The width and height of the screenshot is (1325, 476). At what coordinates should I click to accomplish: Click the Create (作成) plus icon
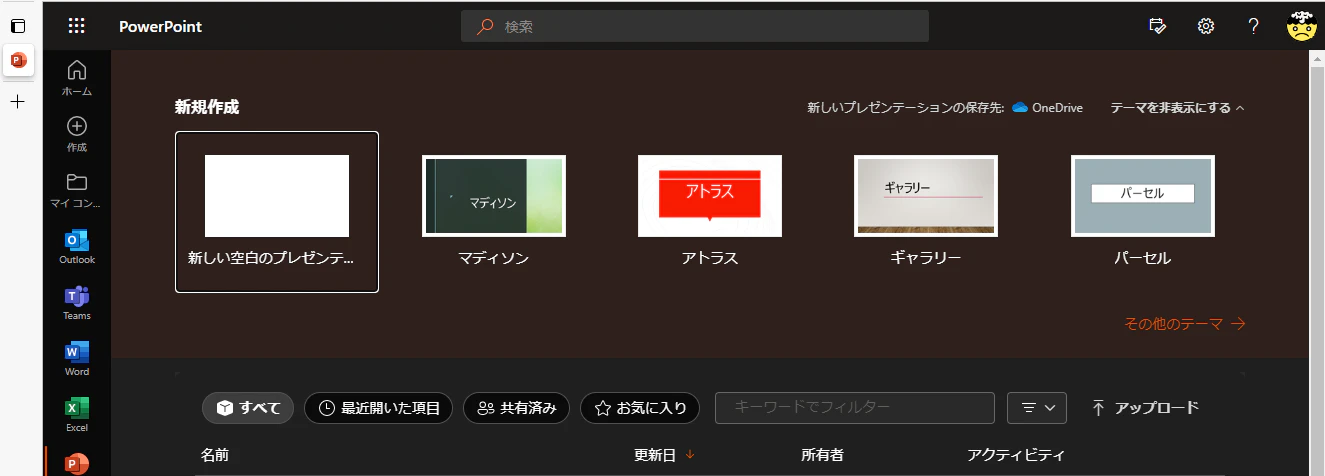[x=77, y=126]
